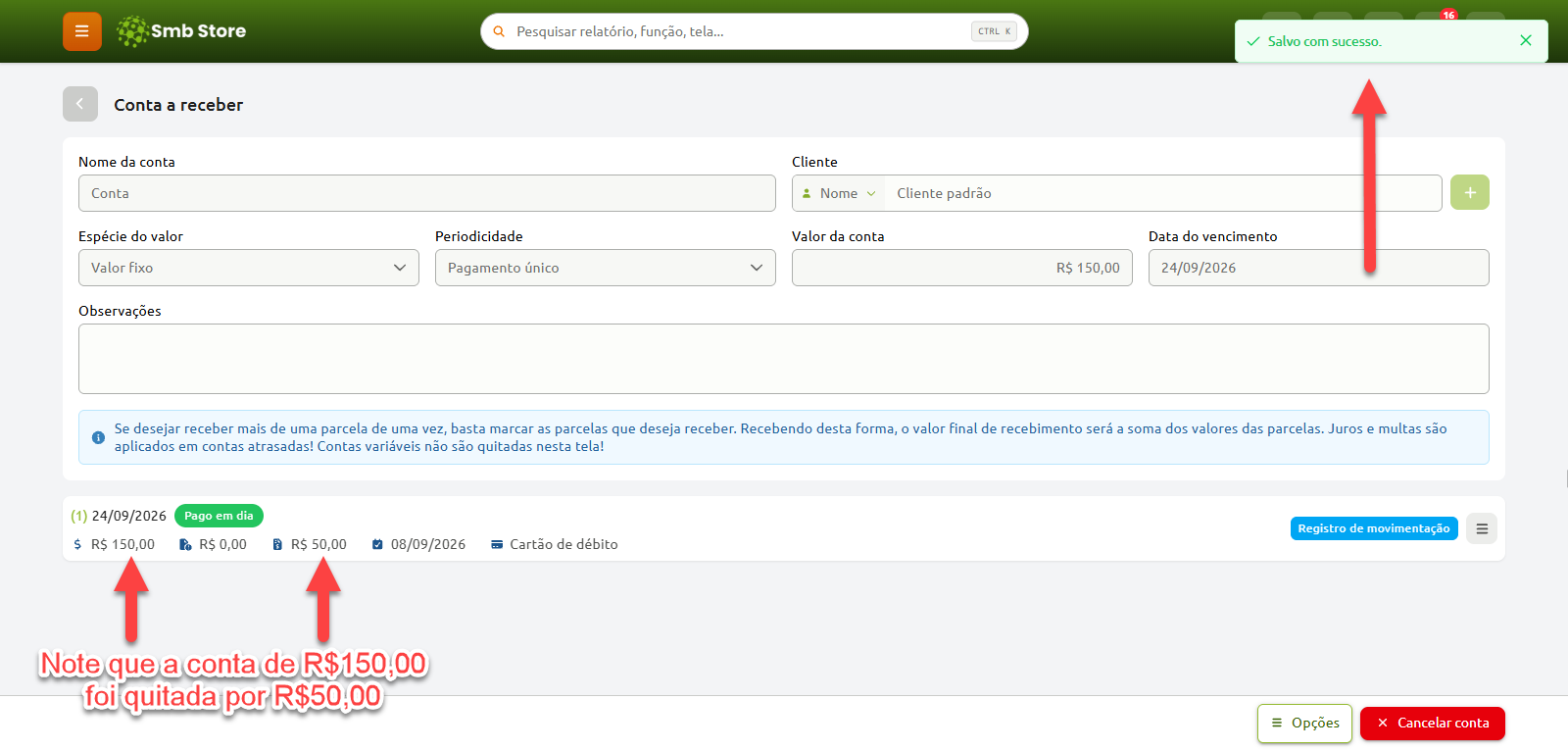Click the installment number (1)
Viewport: 1568px width, 750px height.
(79, 516)
